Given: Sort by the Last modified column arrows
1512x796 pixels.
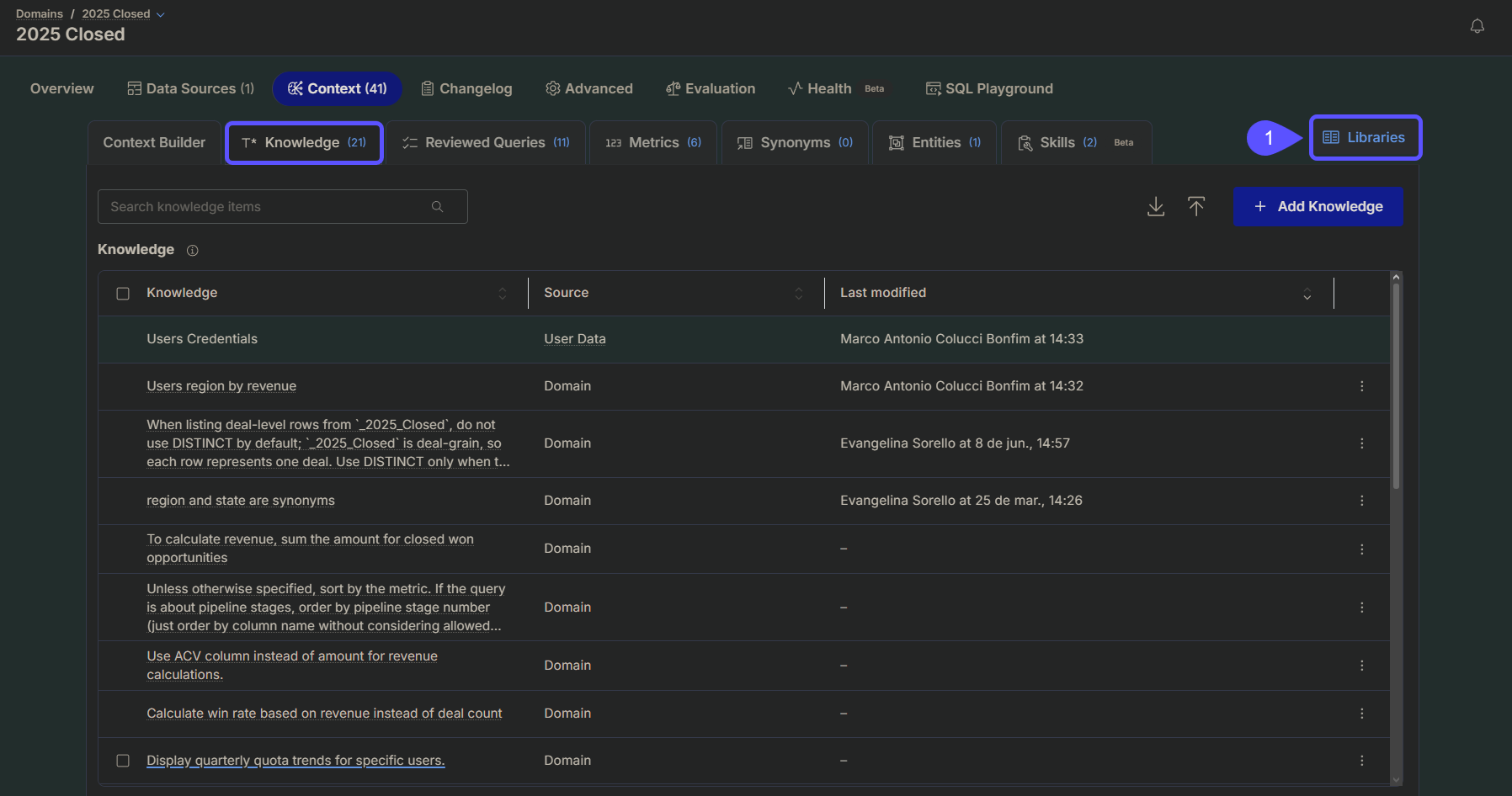Looking at the screenshot, I should (1307, 294).
